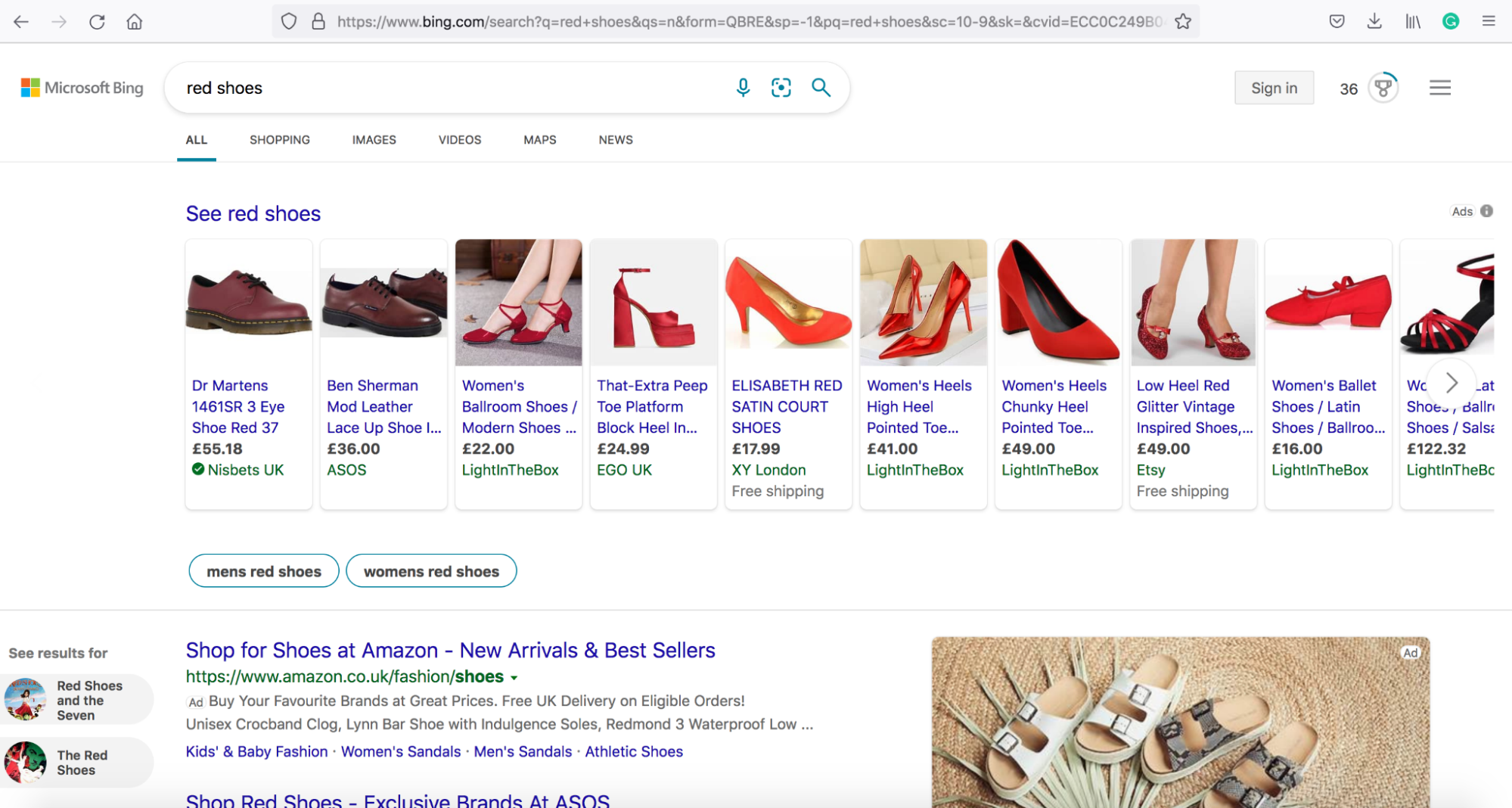Open Ben Sherman Mod Leather shoe image
Viewport: 1512px width, 808px height.
(x=383, y=303)
